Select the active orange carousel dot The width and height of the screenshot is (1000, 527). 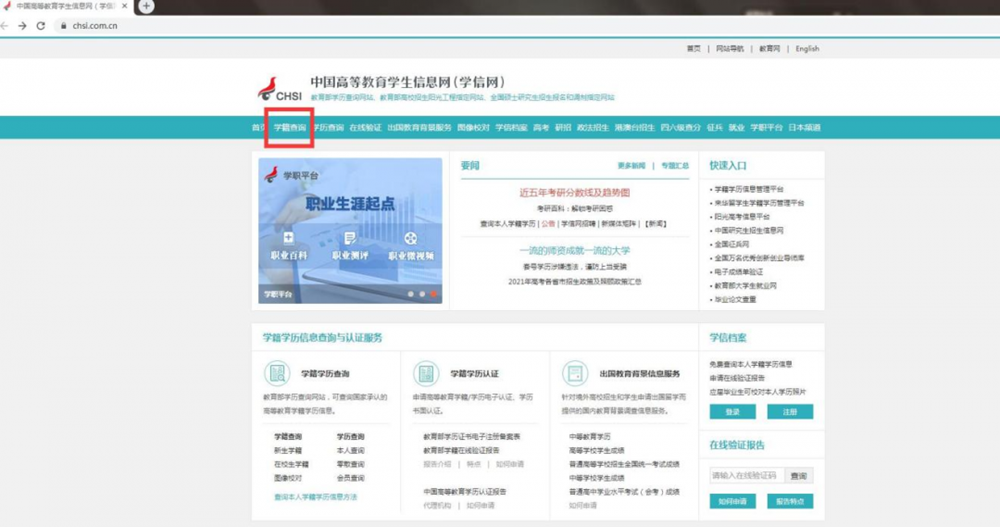pos(434,294)
